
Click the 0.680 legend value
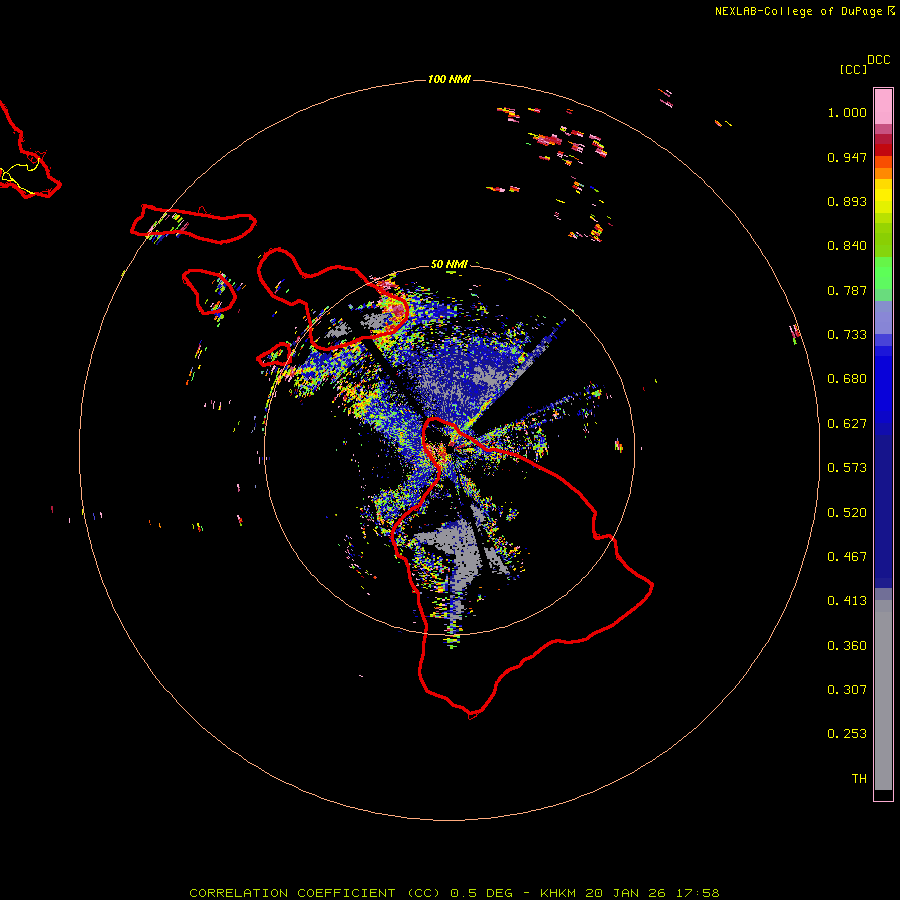coord(847,379)
